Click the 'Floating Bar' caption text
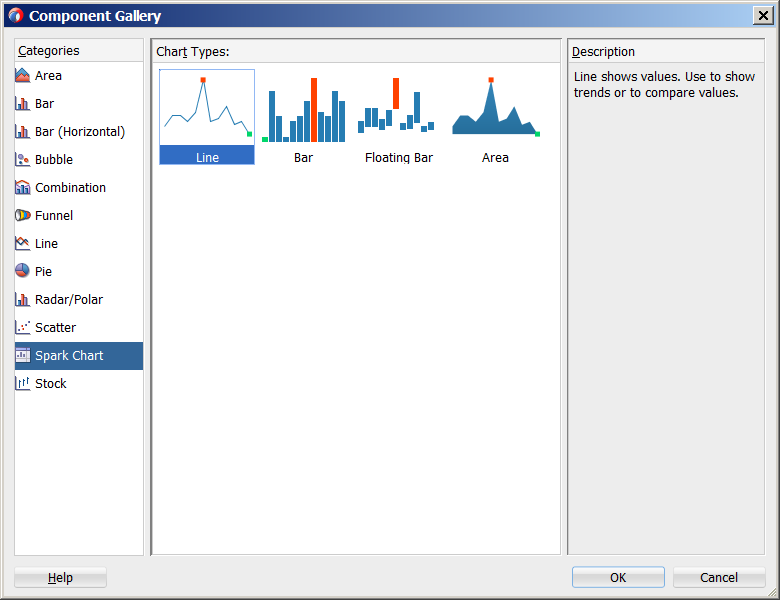The width and height of the screenshot is (780, 600). [399, 158]
